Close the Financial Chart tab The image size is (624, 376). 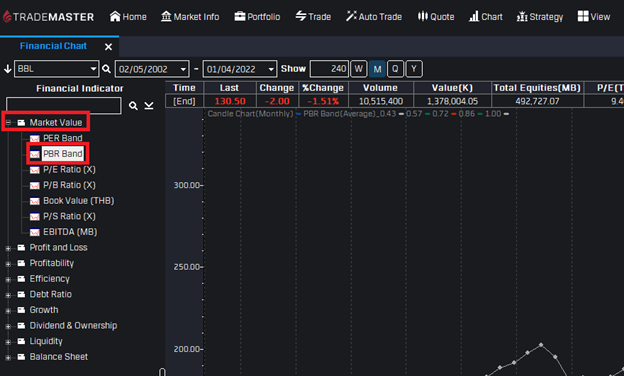(x=108, y=47)
